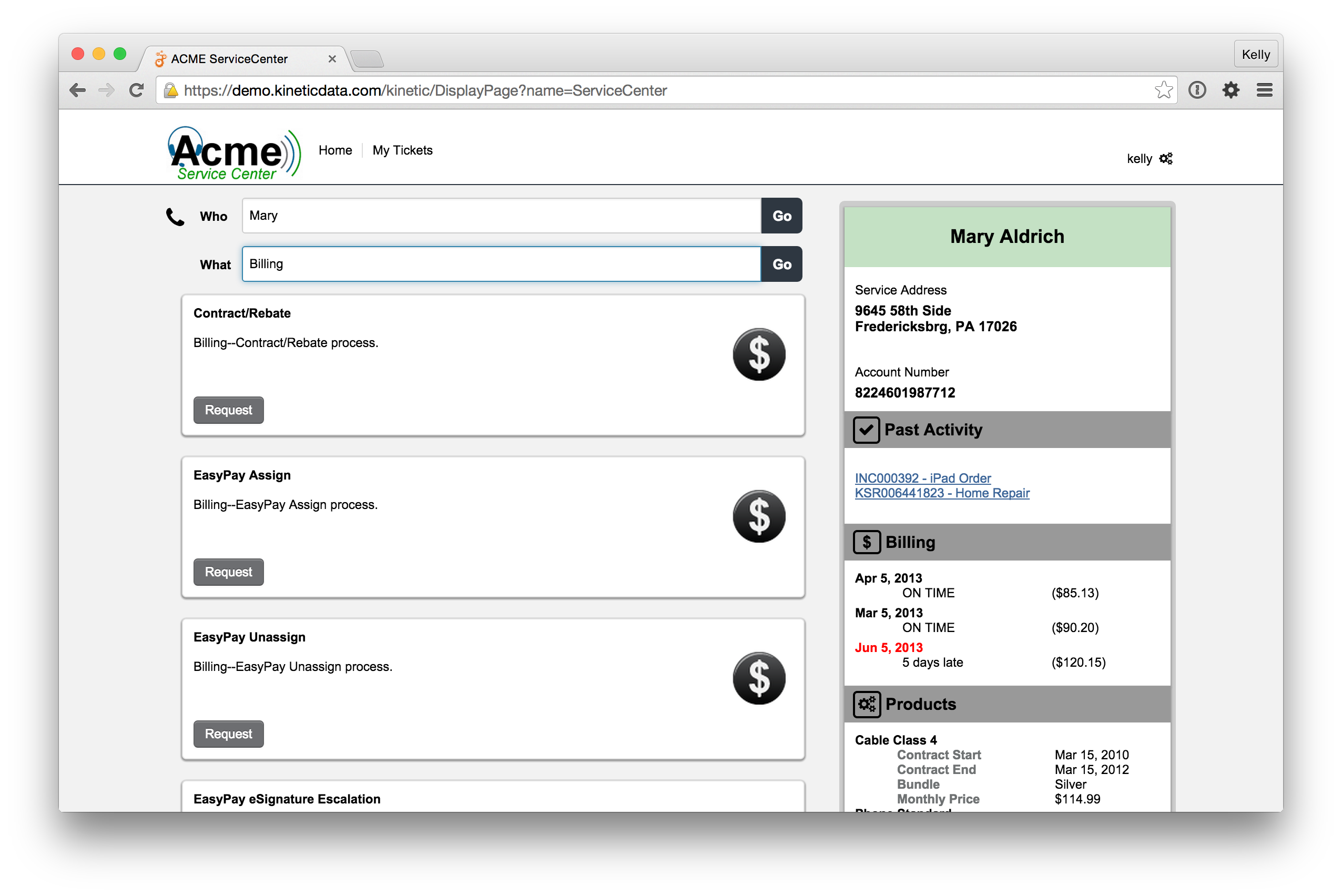Click the Contract/Rebate dollar icon
Viewport: 1342px width, 896px height.
(x=759, y=354)
